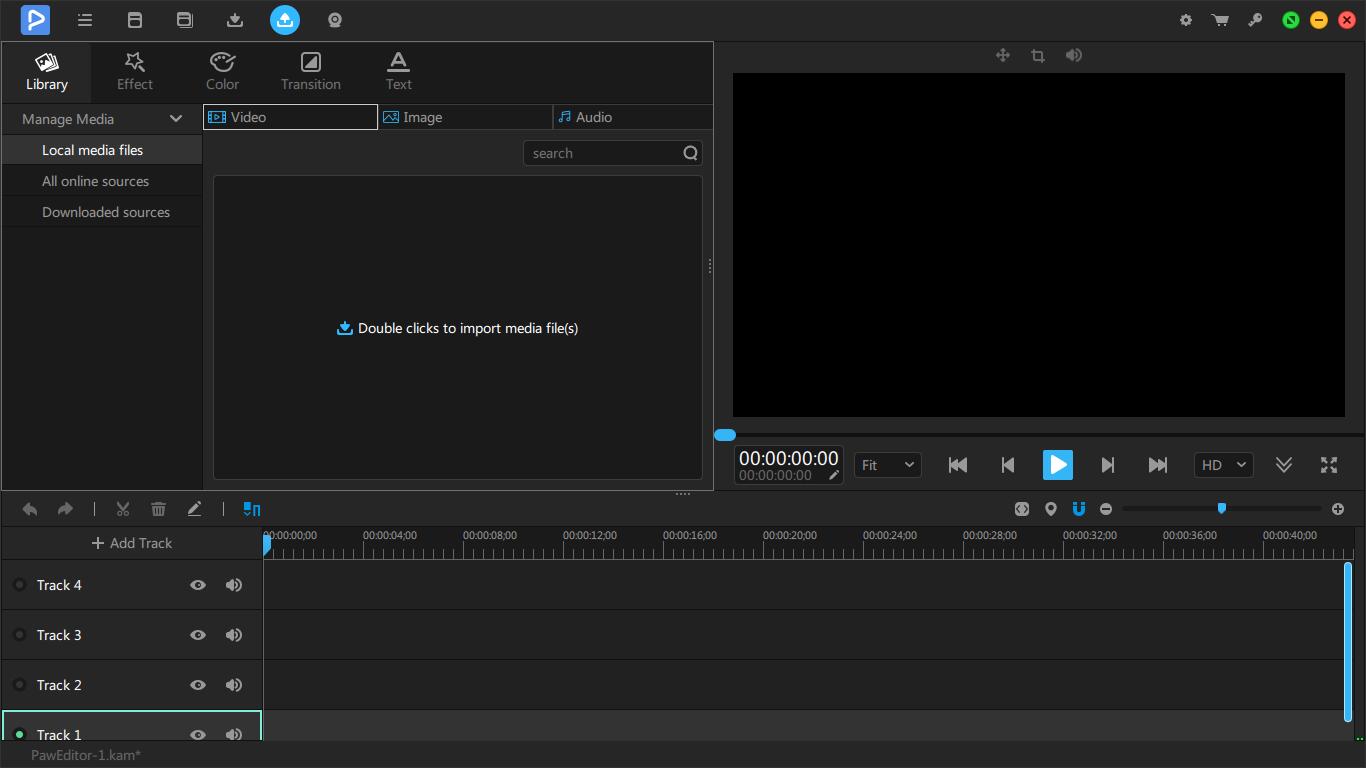Toggle the magnet snap button
1366x768 pixels.
[1078, 509]
